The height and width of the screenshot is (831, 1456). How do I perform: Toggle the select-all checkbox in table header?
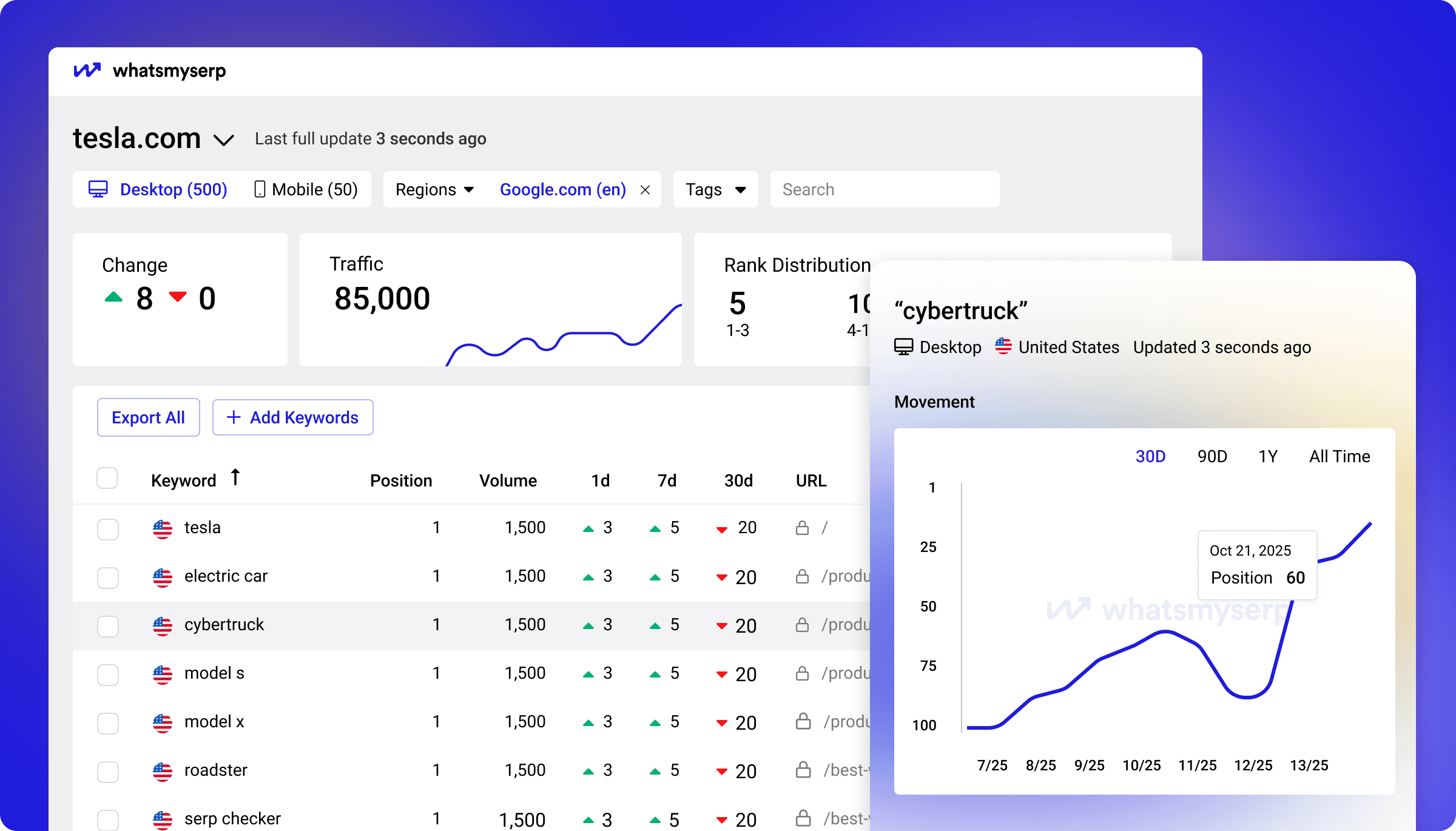107,479
